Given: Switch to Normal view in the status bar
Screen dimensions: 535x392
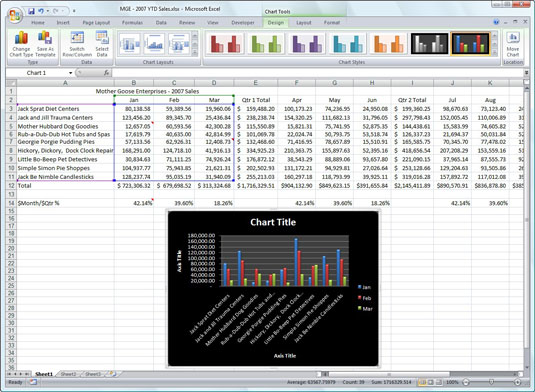Looking at the screenshot, I should pyautogui.click(x=422, y=382).
